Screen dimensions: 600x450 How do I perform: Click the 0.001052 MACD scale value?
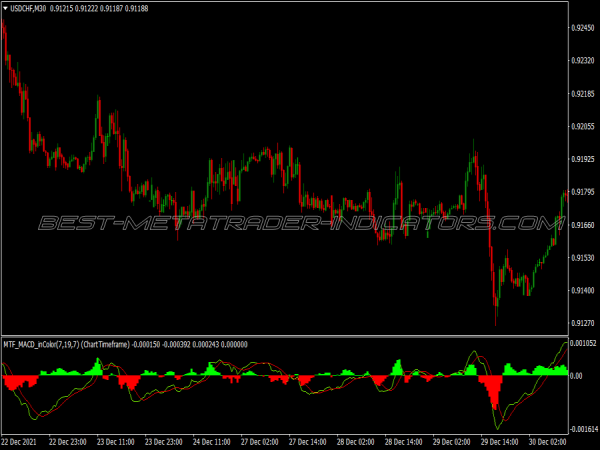coord(583,343)
